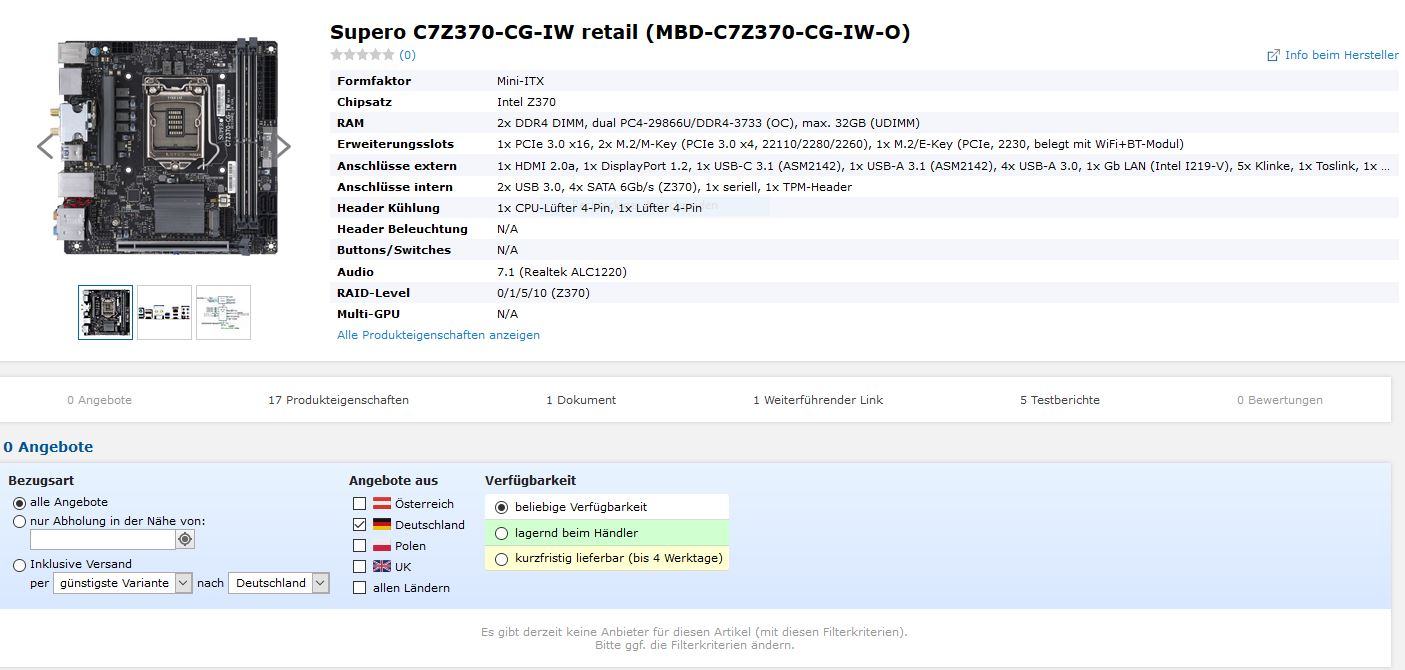Tick the UK offers checkbox
Viewport: 1405px width, 670px height.
359,567
